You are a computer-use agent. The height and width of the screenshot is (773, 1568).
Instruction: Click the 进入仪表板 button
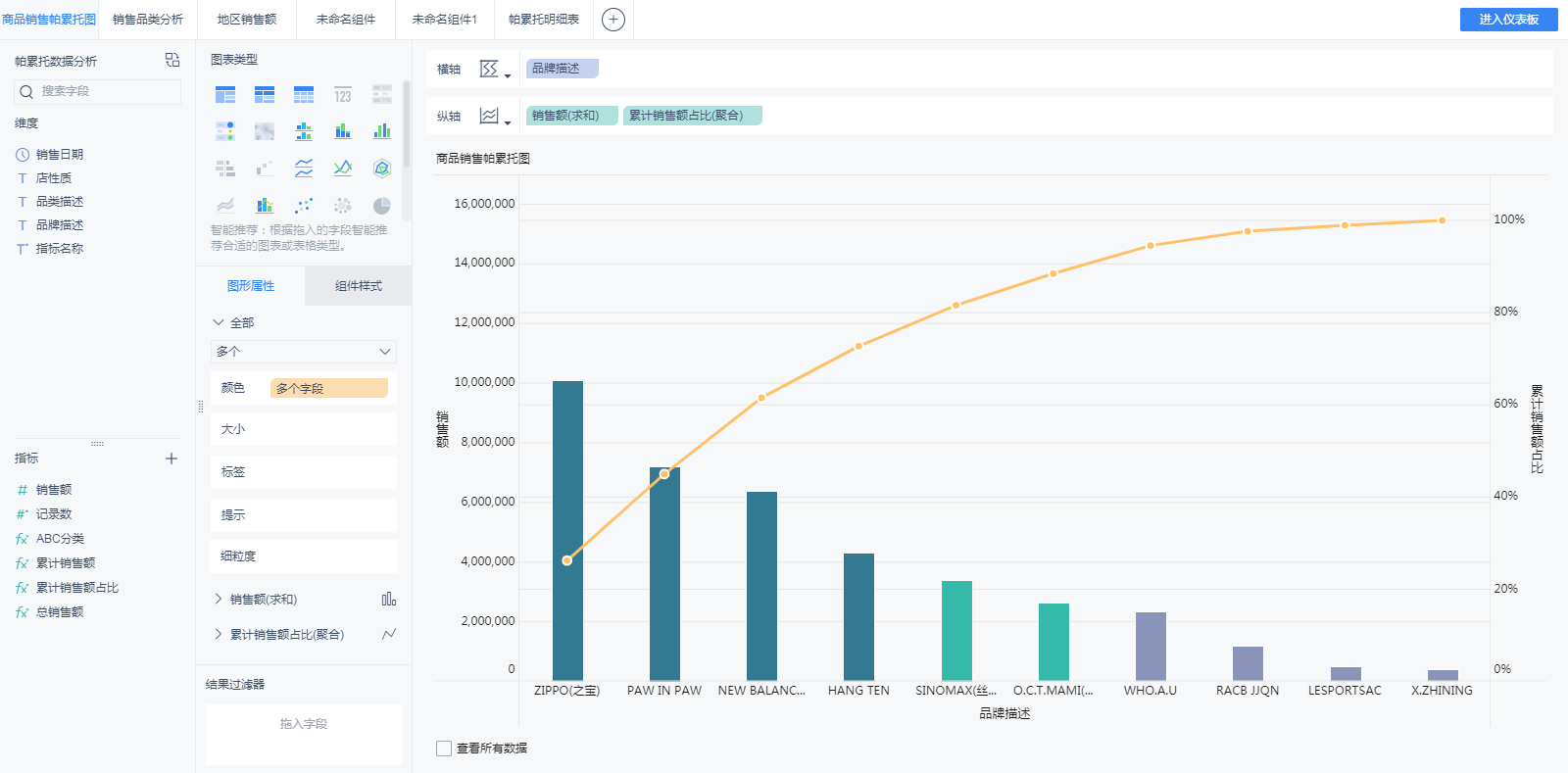pyautogui.click(x=1508, y=20)
